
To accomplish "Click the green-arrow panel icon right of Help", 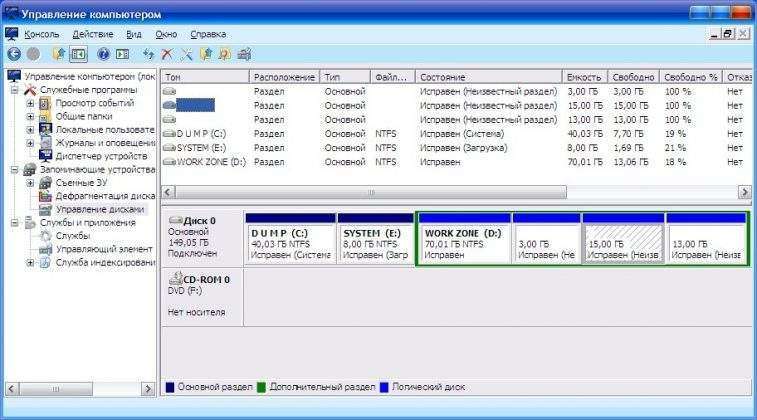I will [x=123, y=54].
